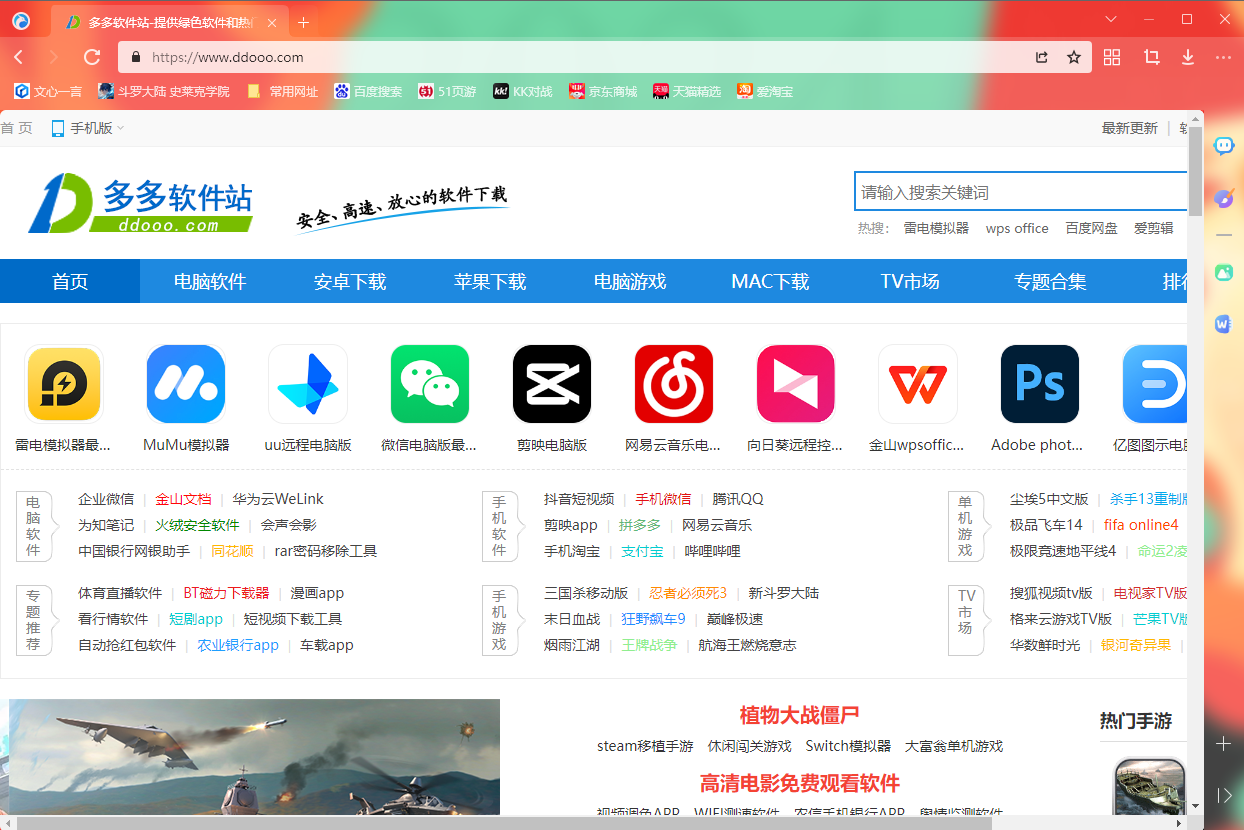The image size is (1244, 830).
Task: Open the 搜狐视频tv版 link
Action: tap(1051, 593)
